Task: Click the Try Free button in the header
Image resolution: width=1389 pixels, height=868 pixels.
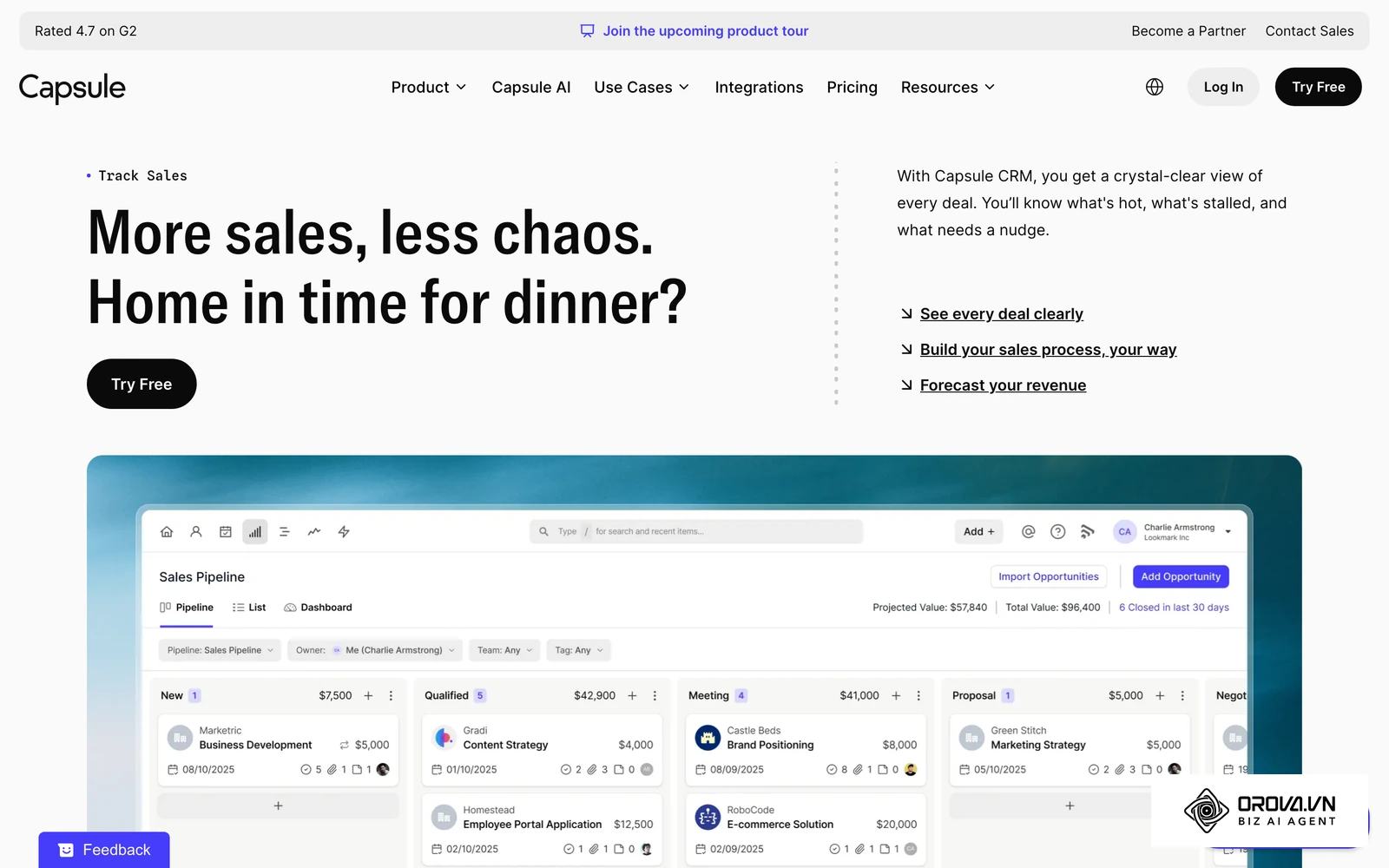Action: [x=1318, y=87]
